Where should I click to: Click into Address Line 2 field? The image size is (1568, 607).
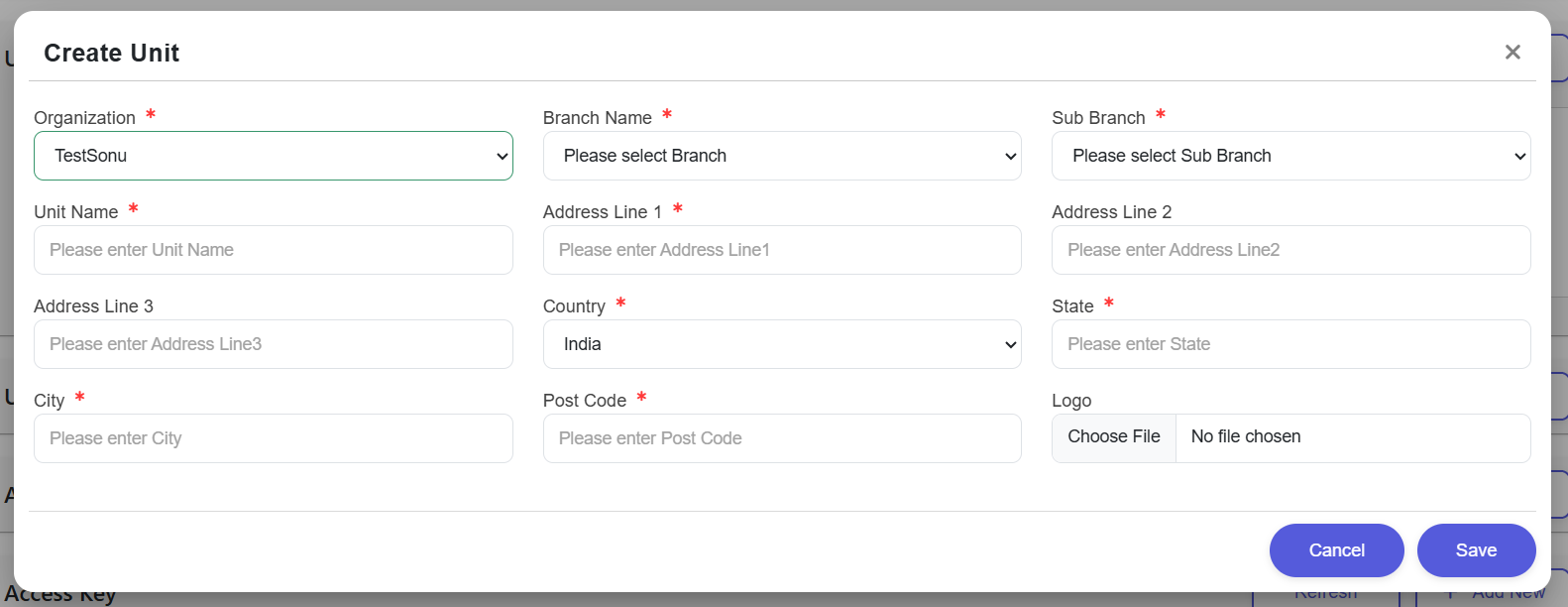(x=1290, y=250)
